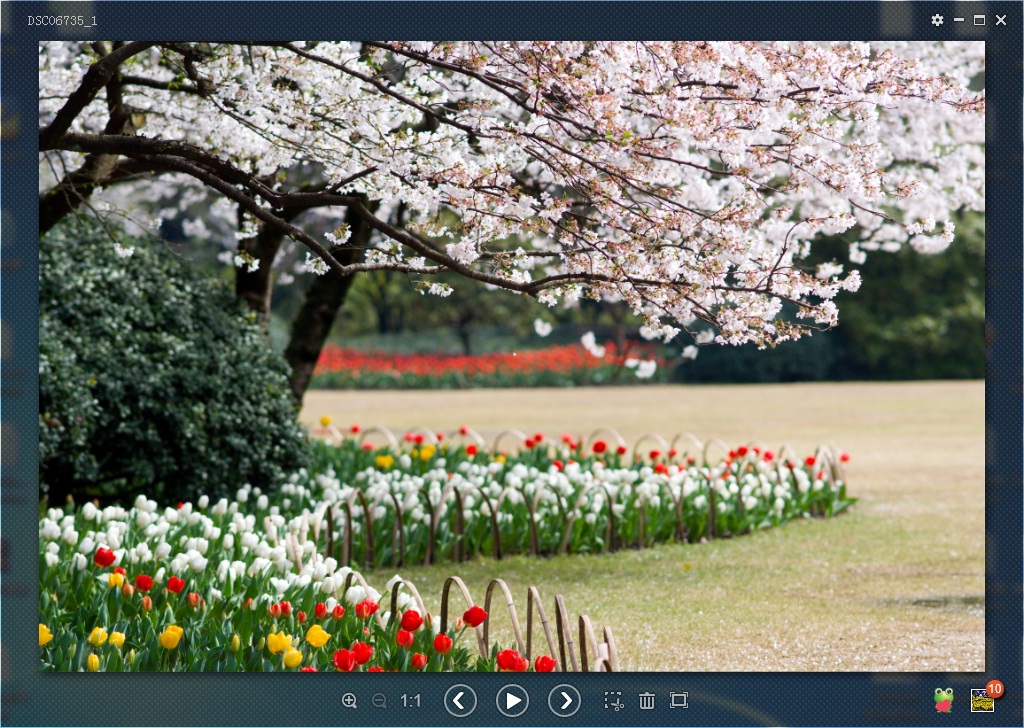This screenshot has width=1024, height=728.
Task: Open settings via the gear icon
Action: (937, 20)
